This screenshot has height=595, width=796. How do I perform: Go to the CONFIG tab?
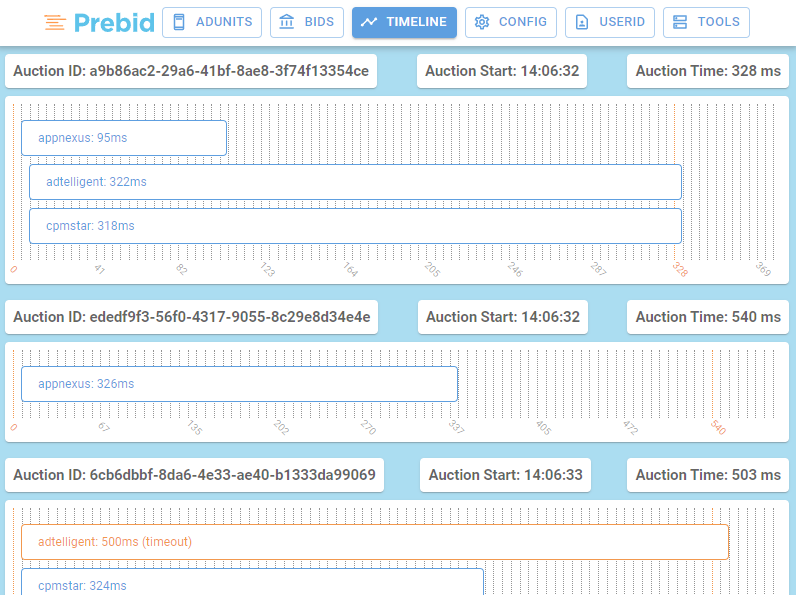[511, 22]
